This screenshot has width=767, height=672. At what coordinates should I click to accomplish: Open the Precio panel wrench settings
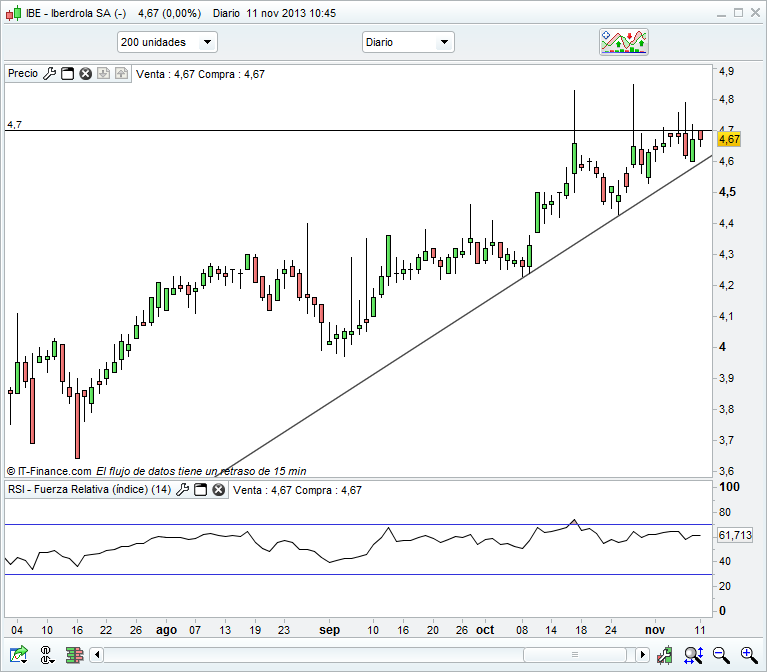tap(50, 73)
